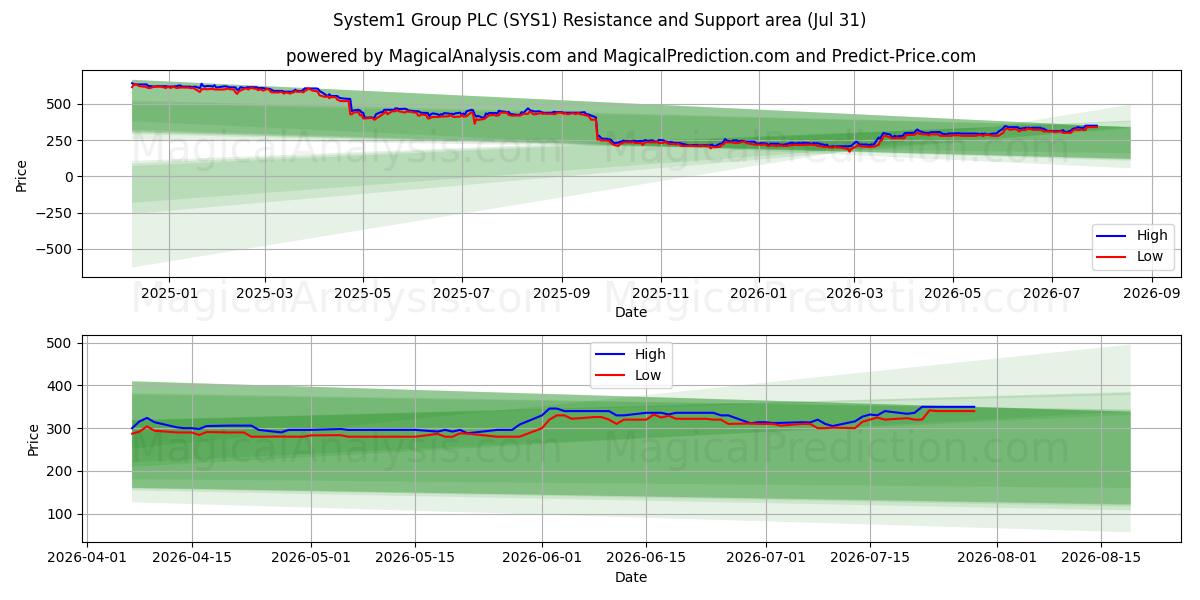1200x600 pixels.
Task: Click the '2026-03' tick label
Action: pos(853,293)
